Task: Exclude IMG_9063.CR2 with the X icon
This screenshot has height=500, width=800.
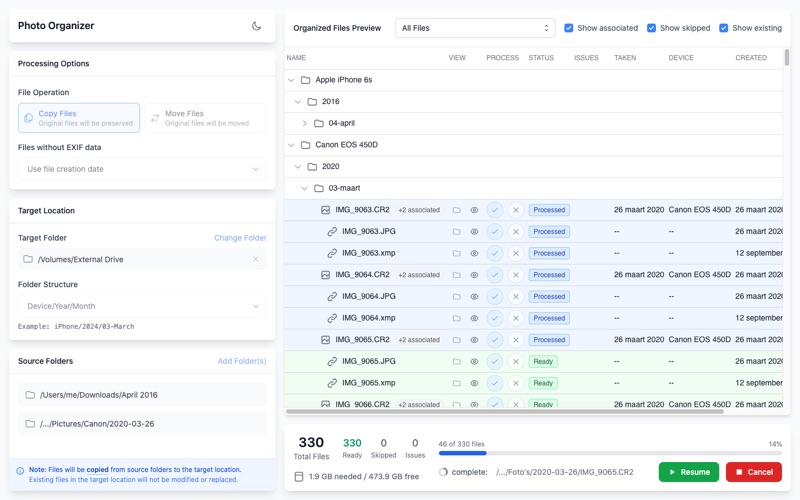Action: (x=516, y=210)
